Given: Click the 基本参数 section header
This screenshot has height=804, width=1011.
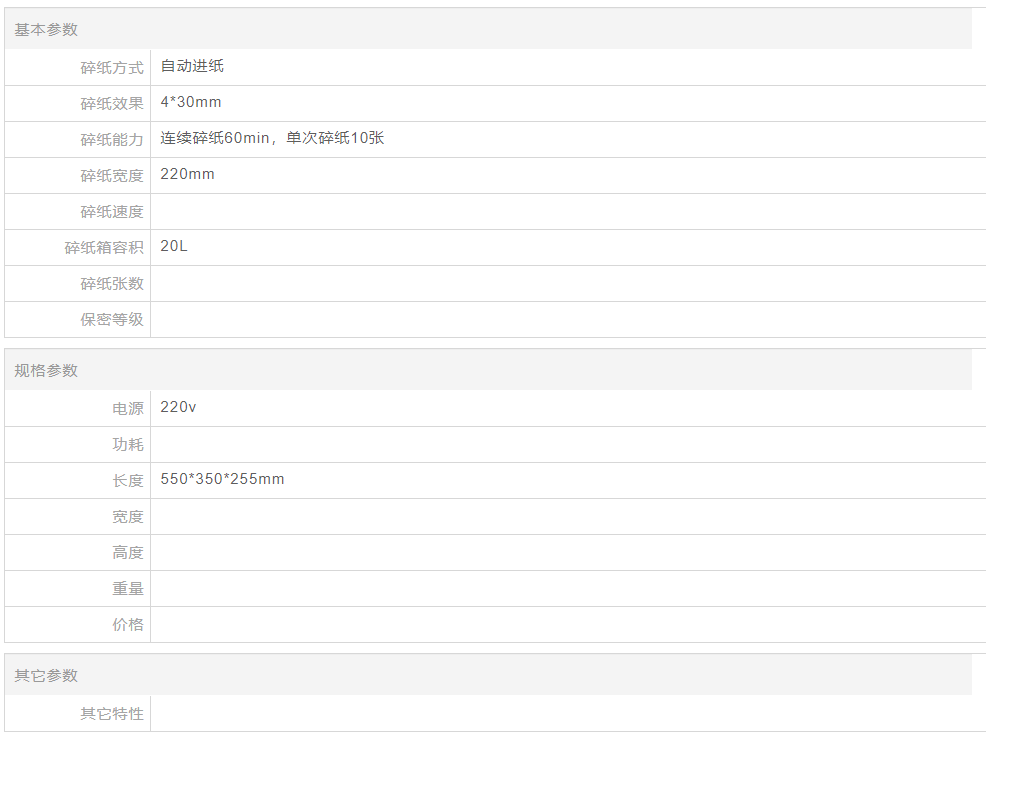Looking at the screenshot, I should point(46,30).
